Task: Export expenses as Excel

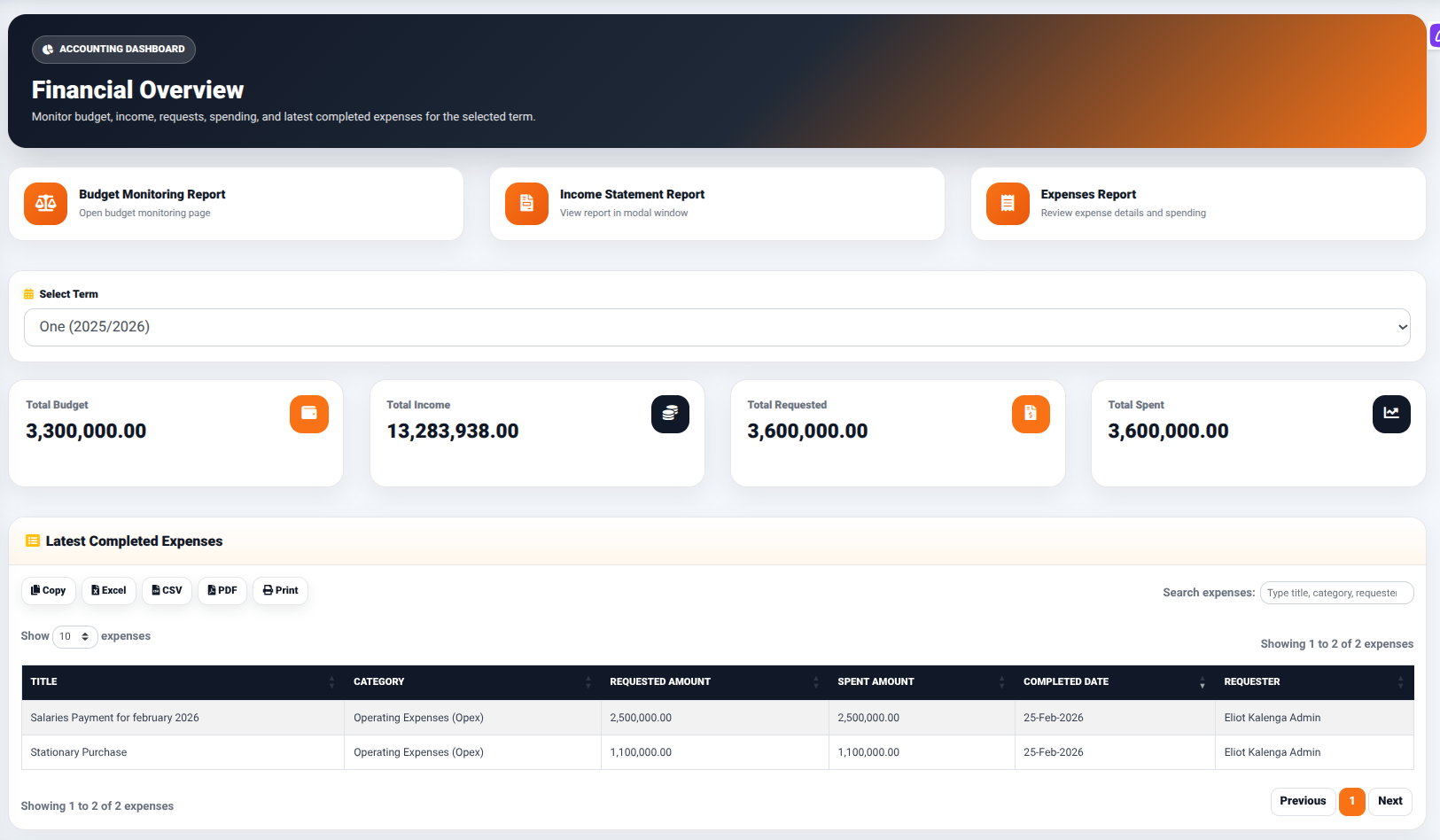Action: click(109, 590)
